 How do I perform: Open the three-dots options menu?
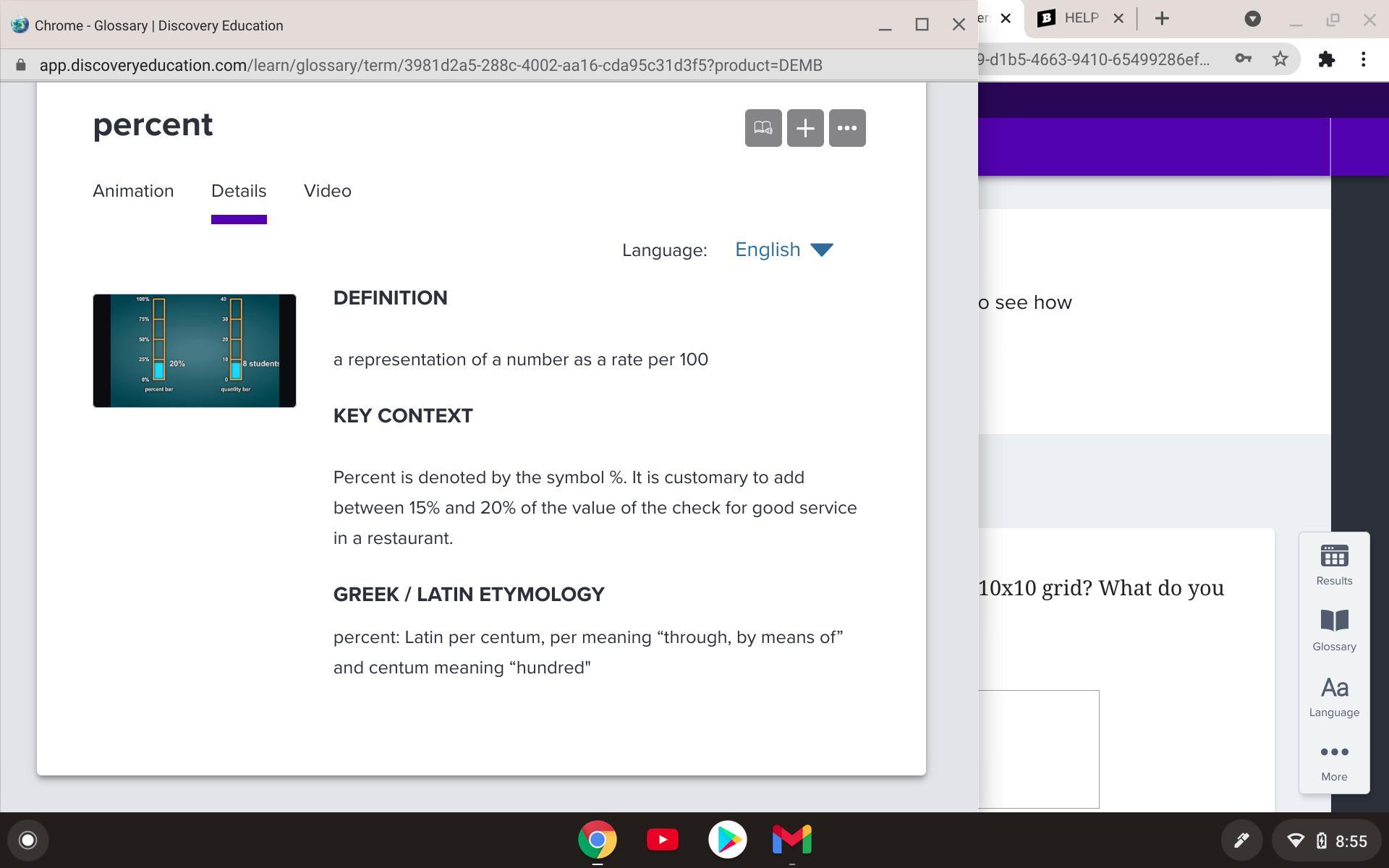[x=847, y=128]
